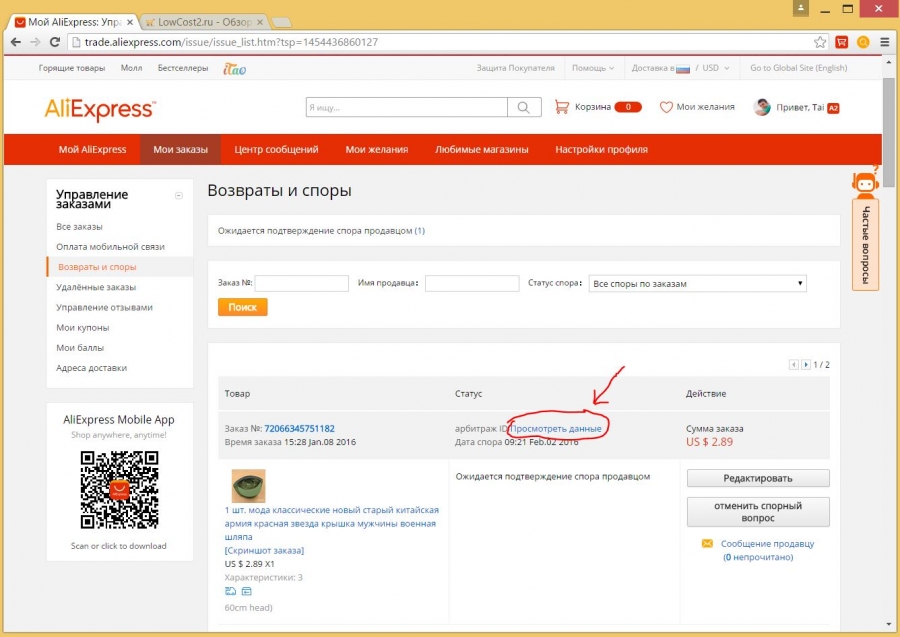Click the heart wishlist icon
This screenshot has height=637, width=900.
pyautogui.click(x=666, y=107)
